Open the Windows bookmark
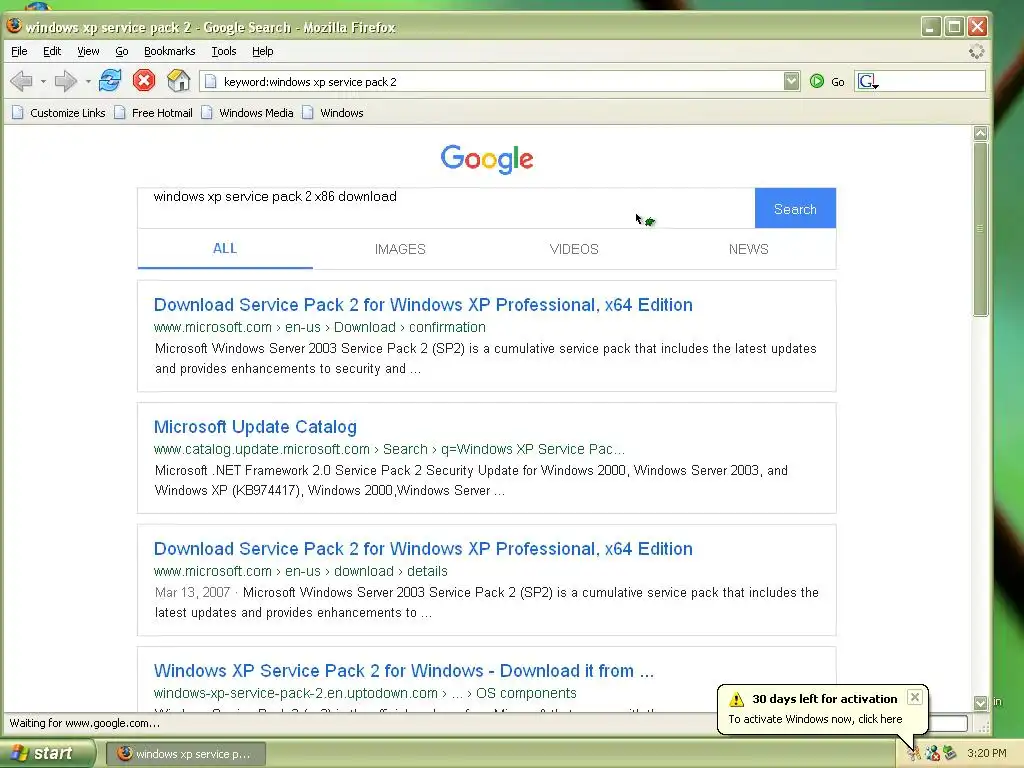This screenshot has height=768, width=1024. (333, 113)
